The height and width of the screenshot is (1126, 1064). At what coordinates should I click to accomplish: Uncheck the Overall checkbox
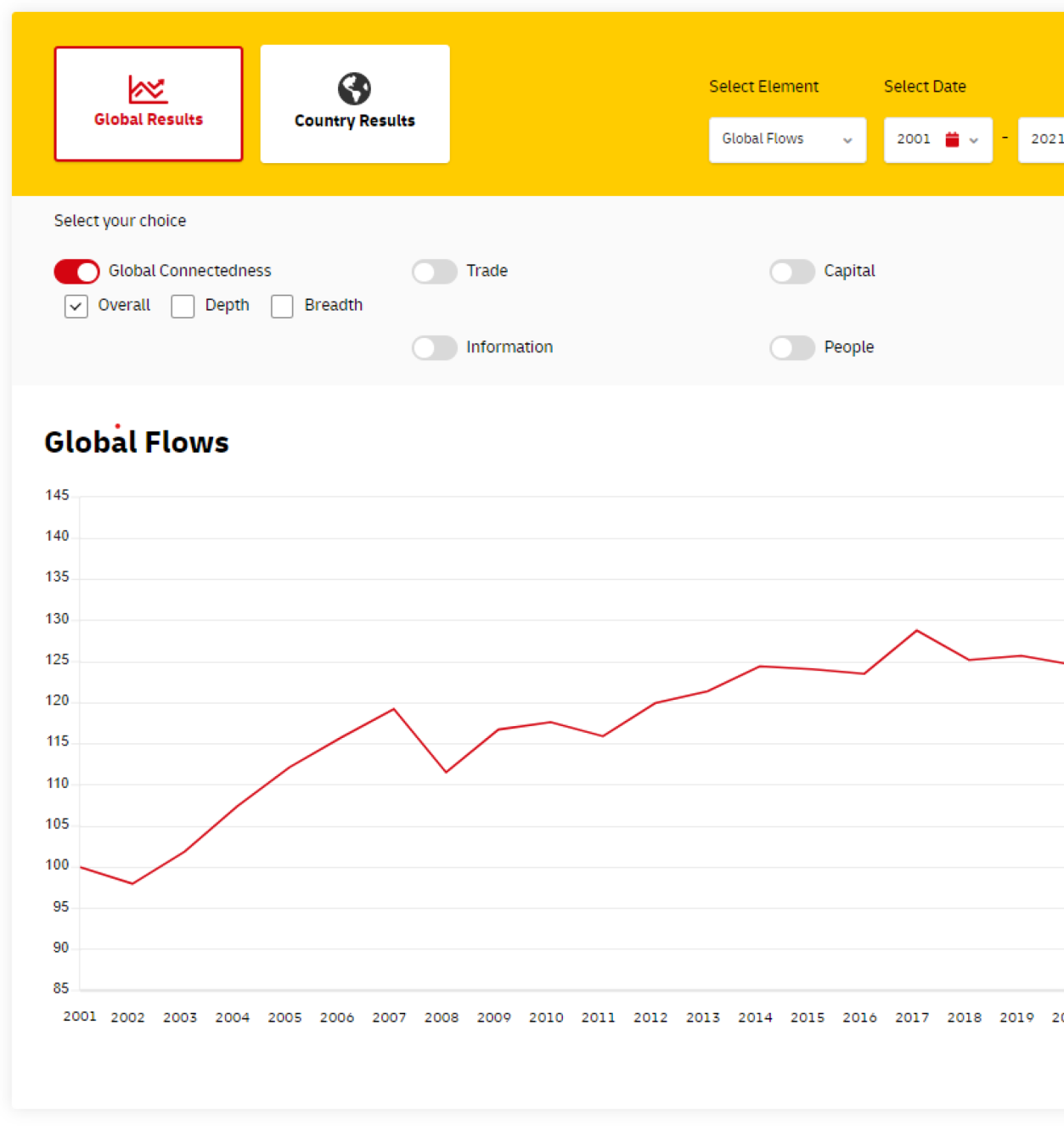click(x=76, y=307)
